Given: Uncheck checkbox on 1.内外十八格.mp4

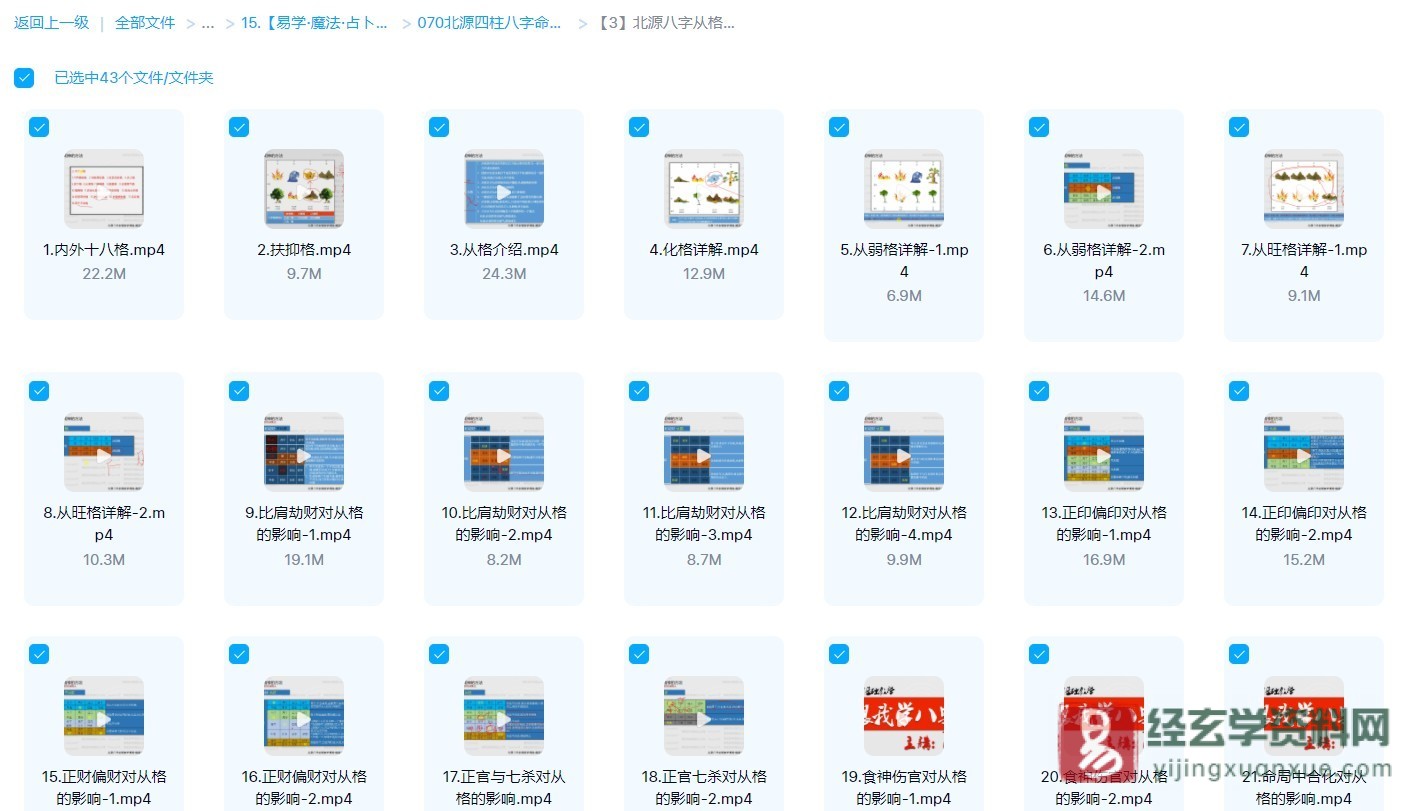Looking at the screenshot, I should coord(39,127).
